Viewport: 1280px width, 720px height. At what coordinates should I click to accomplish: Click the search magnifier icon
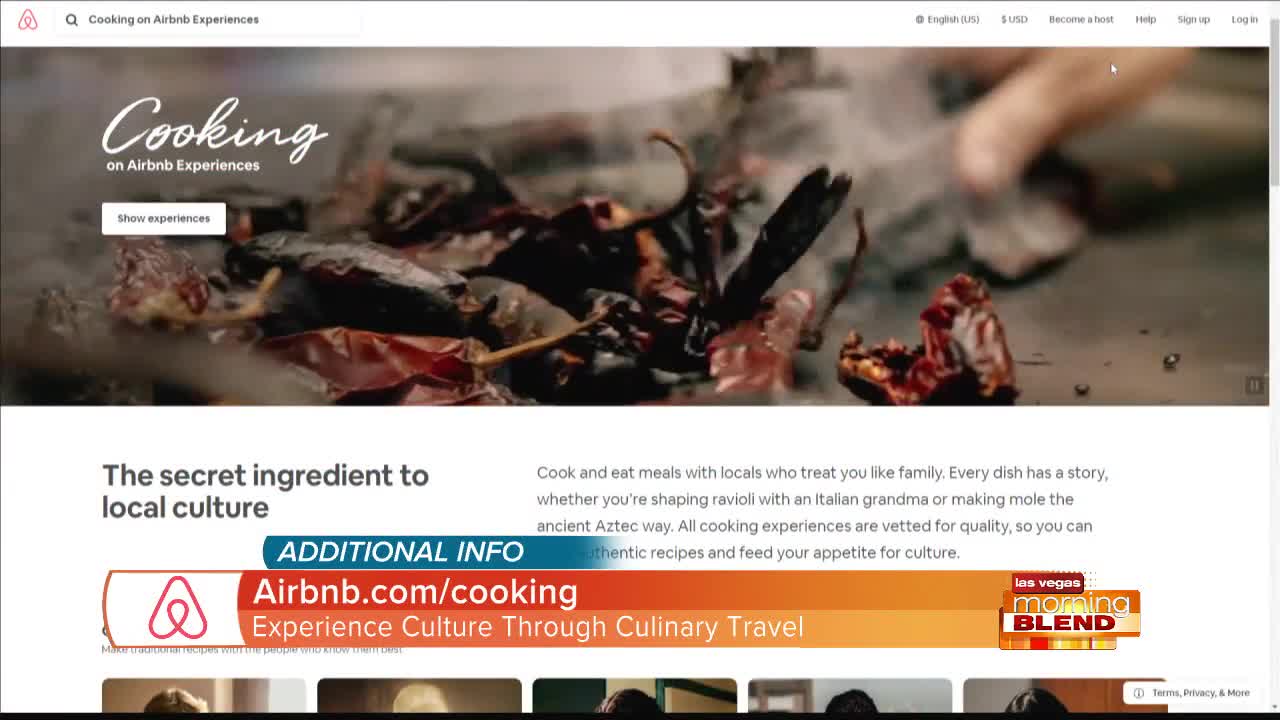[x=72, y=20]
